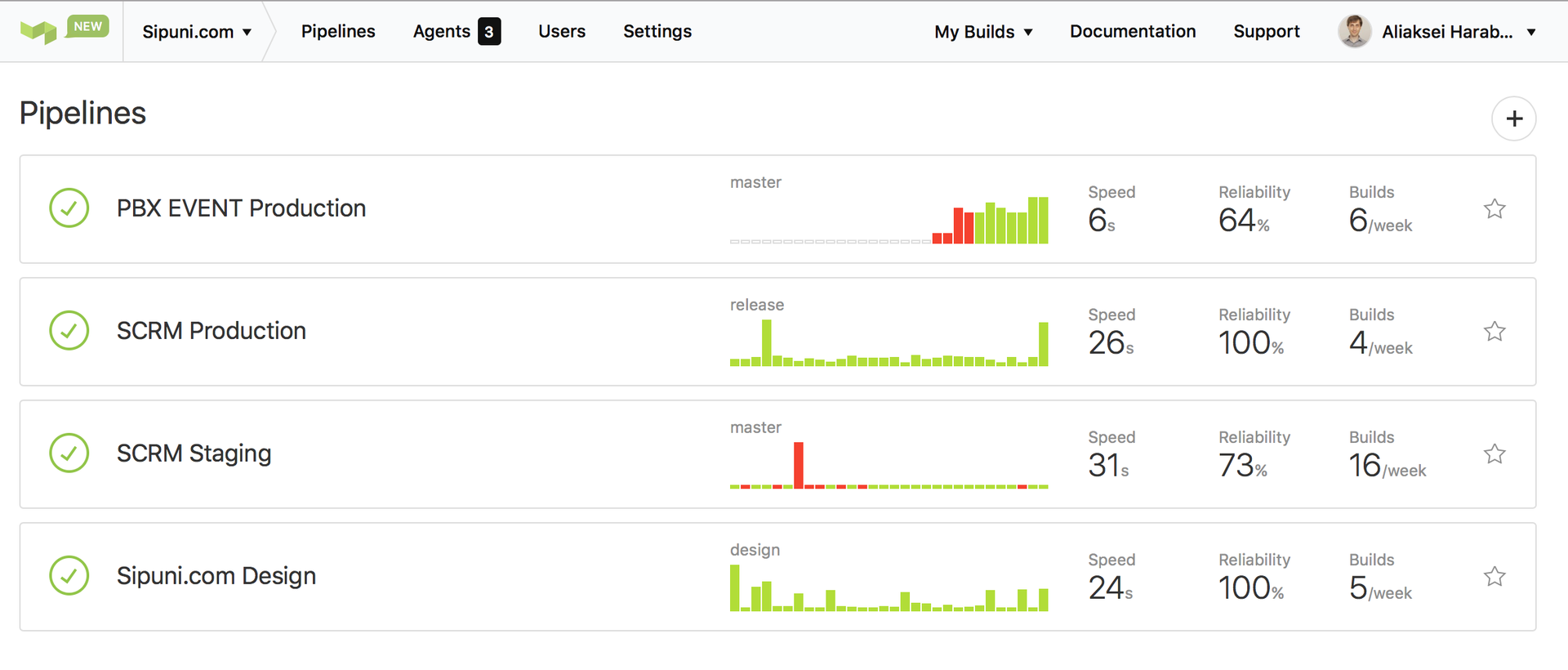
Task: Click the Pipelines page heading
Action: pyautogui.click(x=82, y=114)
